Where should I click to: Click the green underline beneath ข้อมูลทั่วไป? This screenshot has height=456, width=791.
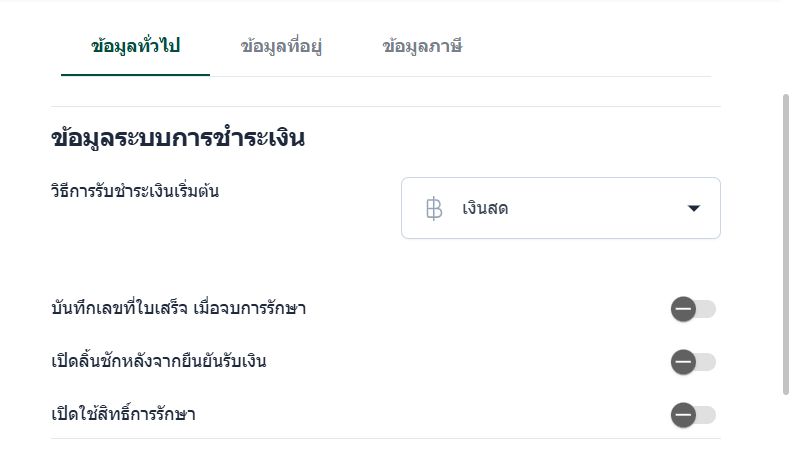[135, 75]
